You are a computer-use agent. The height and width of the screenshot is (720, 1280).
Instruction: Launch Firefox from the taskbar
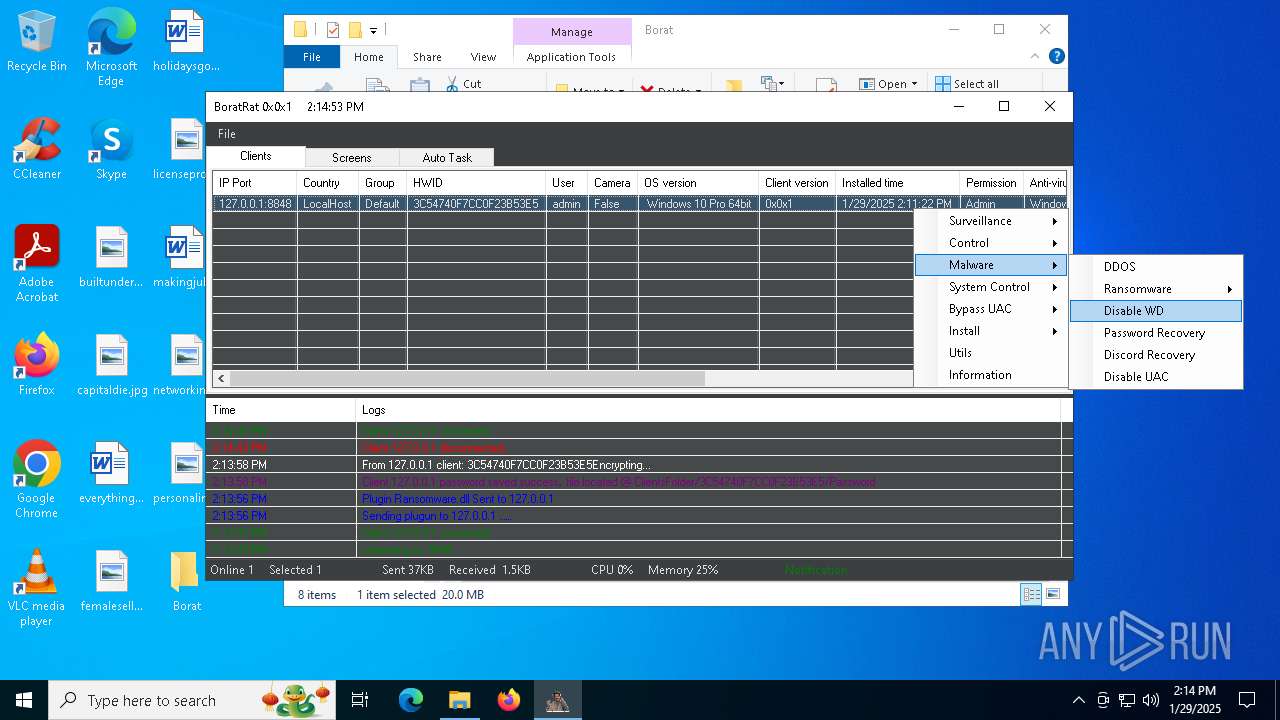pyautogui.click(x=508, y=700)
